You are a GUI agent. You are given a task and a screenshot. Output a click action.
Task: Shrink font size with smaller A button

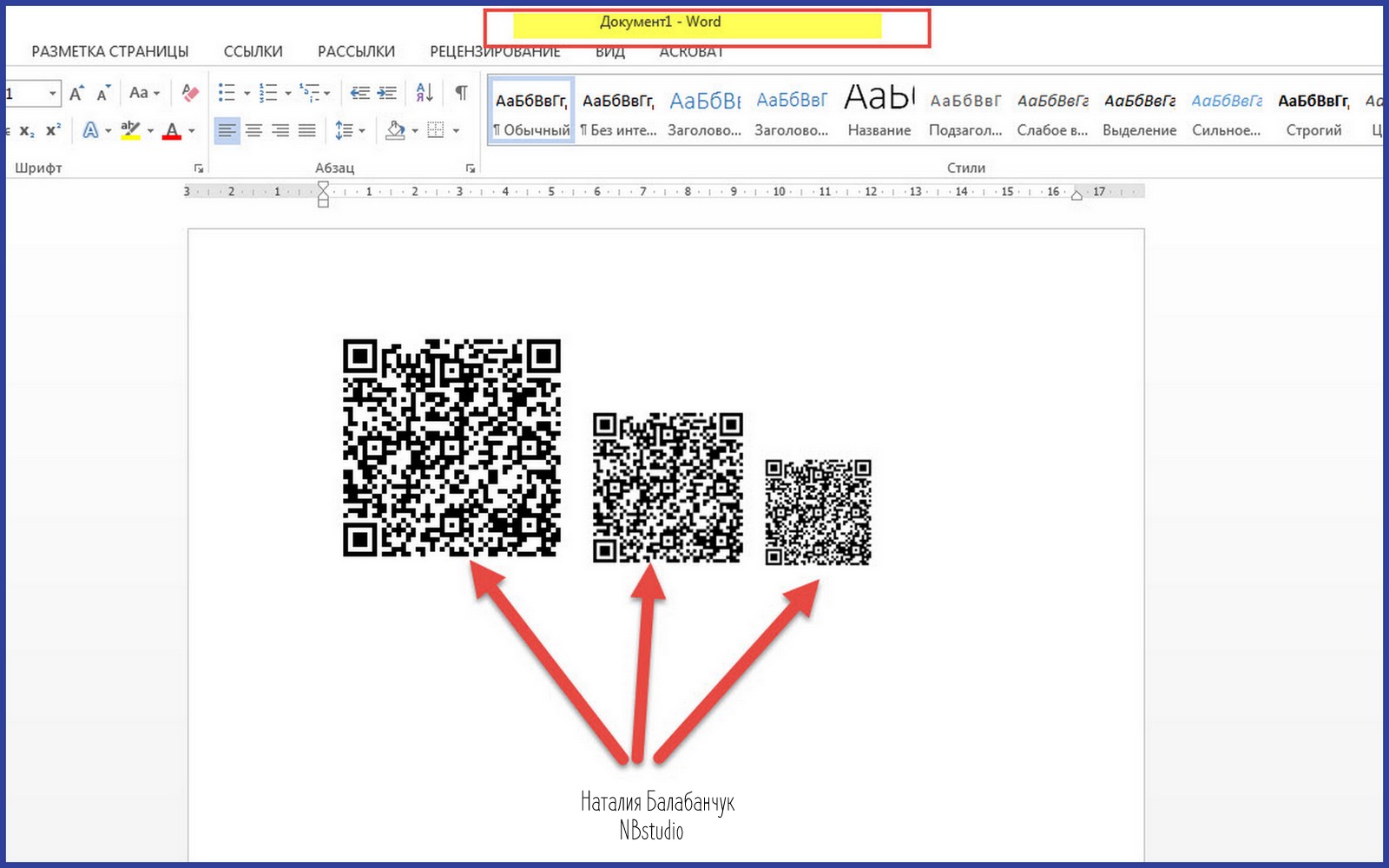click(103, 94)
